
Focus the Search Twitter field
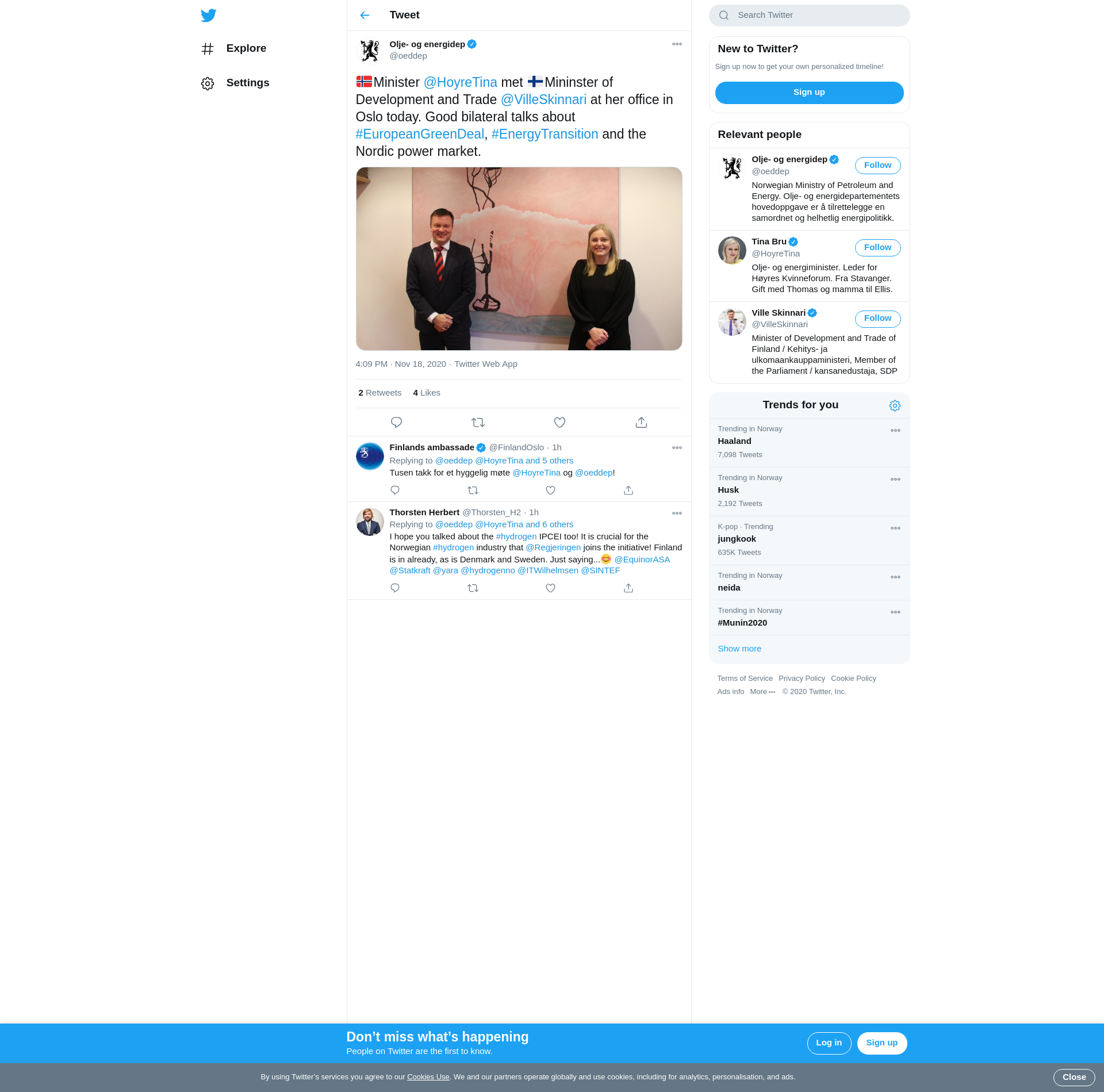(x=816, y=16)
